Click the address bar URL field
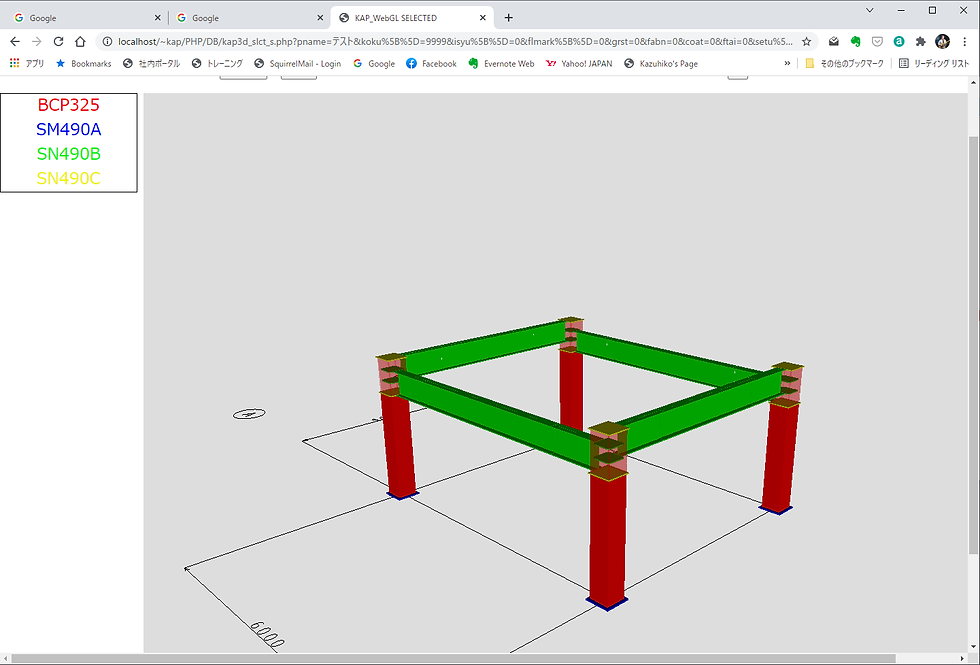The width and height of the screenshot is (980, 665). point(454,42)
